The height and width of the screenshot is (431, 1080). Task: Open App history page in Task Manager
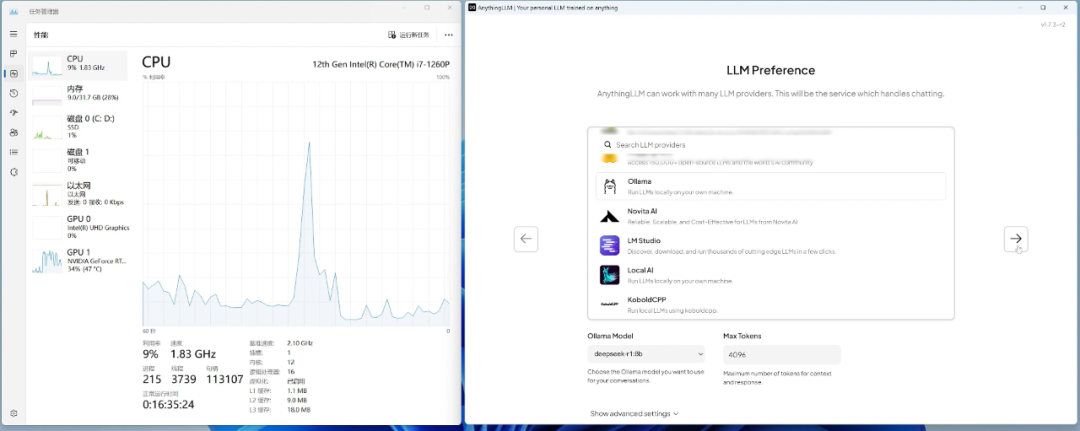(x=13, y=93)
